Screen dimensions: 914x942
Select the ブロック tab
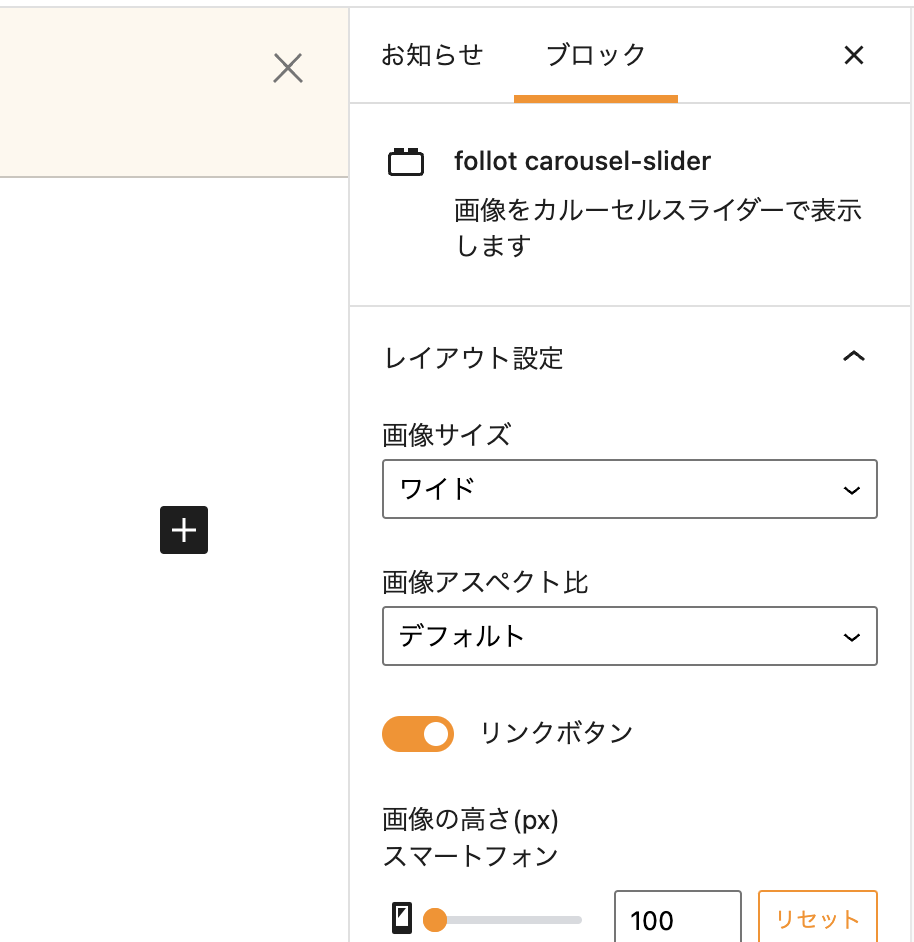[596, 55]
